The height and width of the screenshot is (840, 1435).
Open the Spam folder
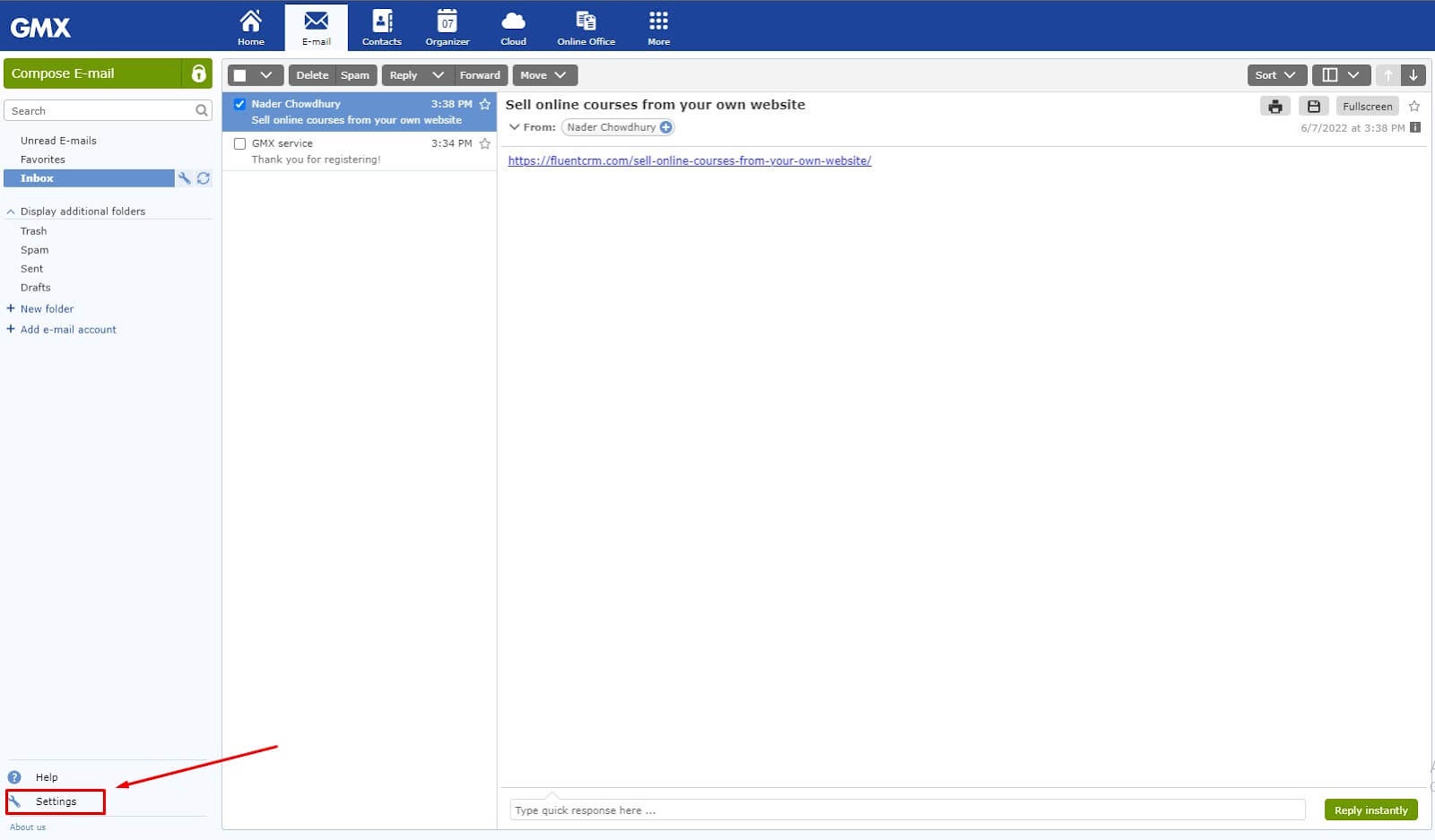[34, 250]
